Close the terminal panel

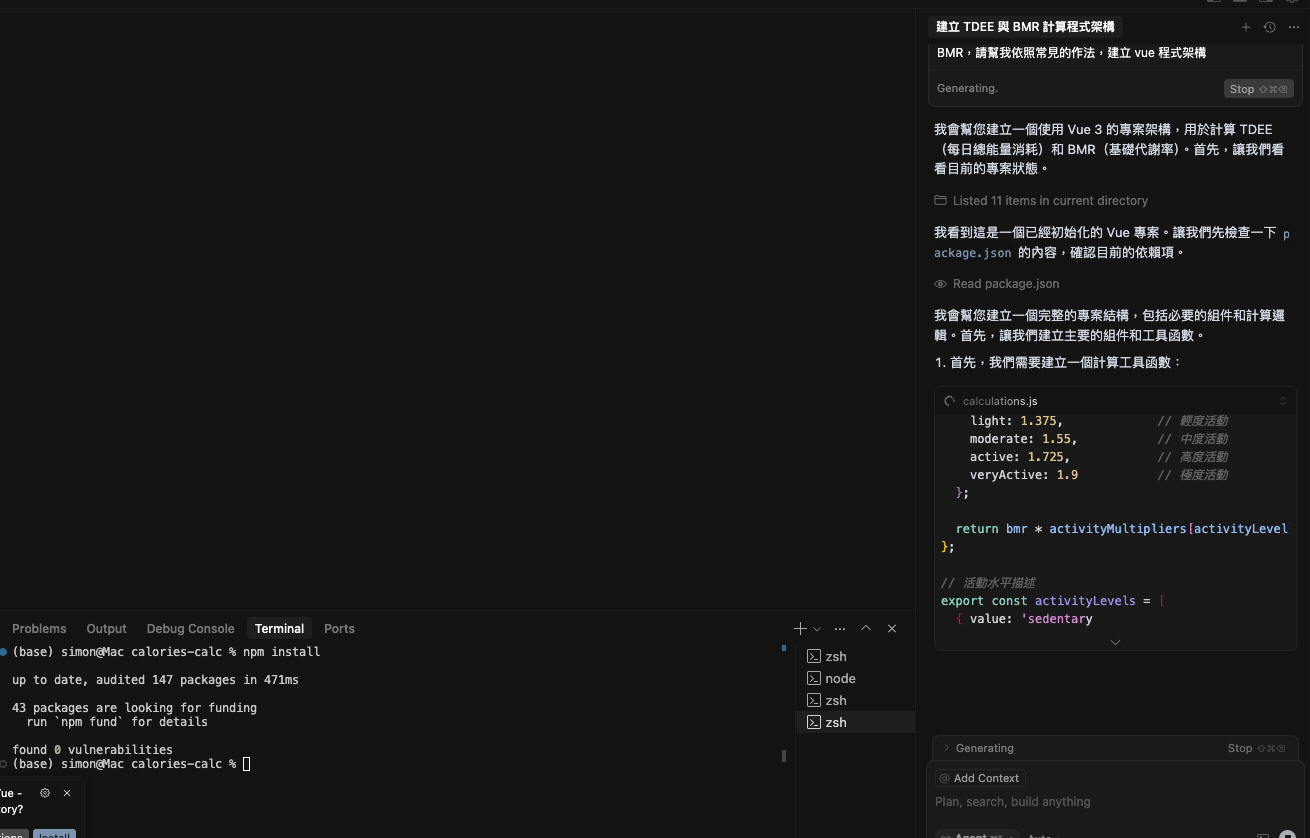pyautogui.click(x=892, y=629)
